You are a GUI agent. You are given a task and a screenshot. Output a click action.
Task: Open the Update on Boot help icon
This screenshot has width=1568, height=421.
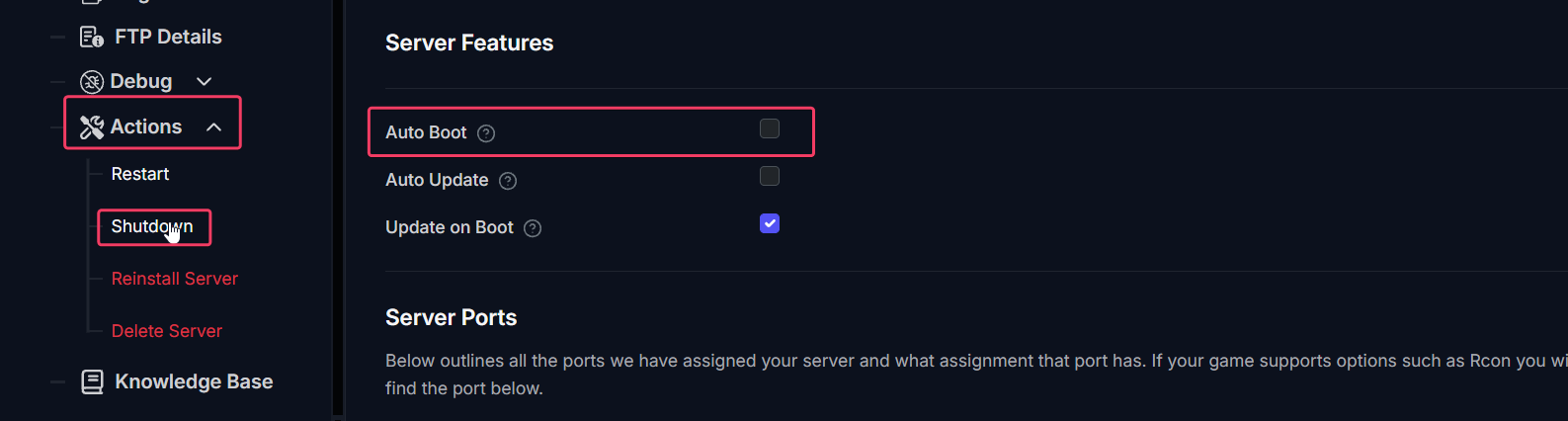tap(533, 228)
